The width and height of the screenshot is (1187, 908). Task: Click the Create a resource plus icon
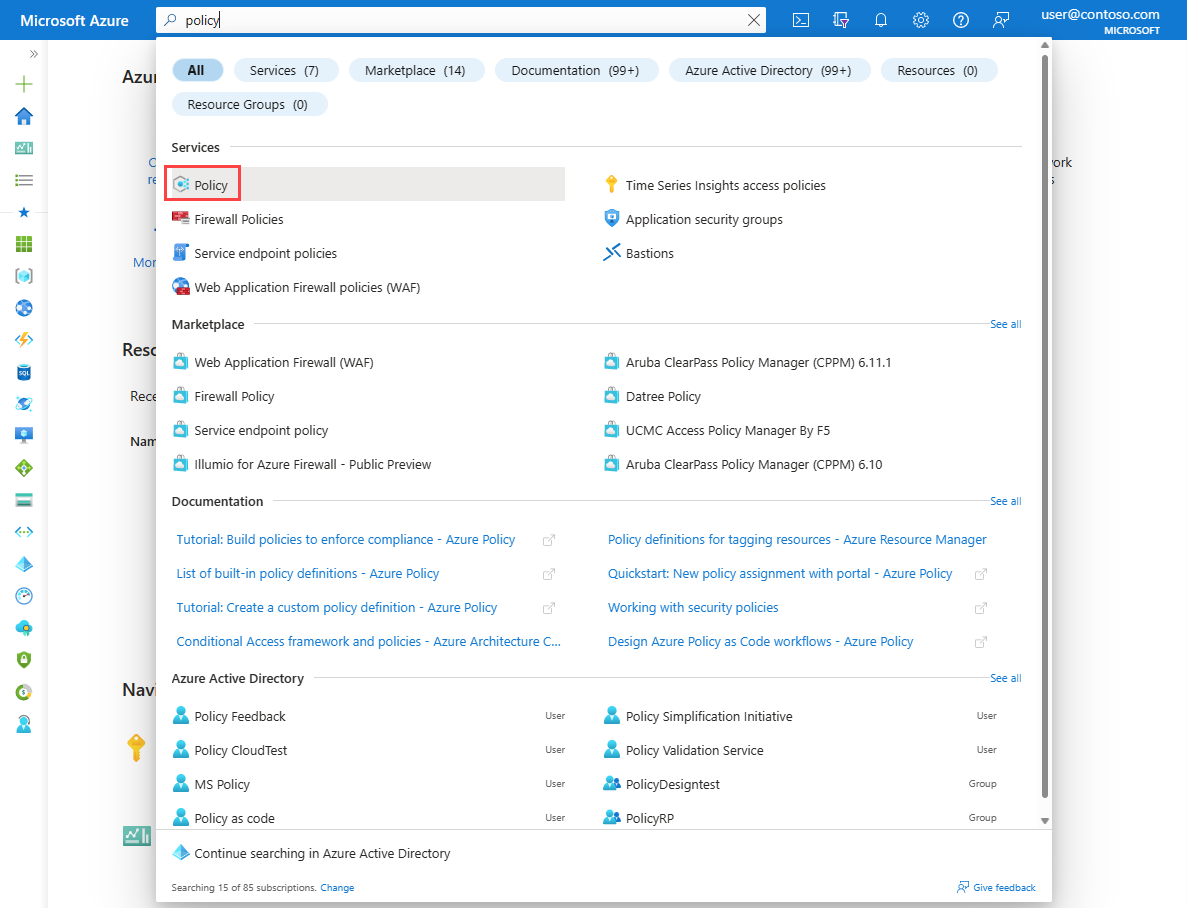coord(24,83)
